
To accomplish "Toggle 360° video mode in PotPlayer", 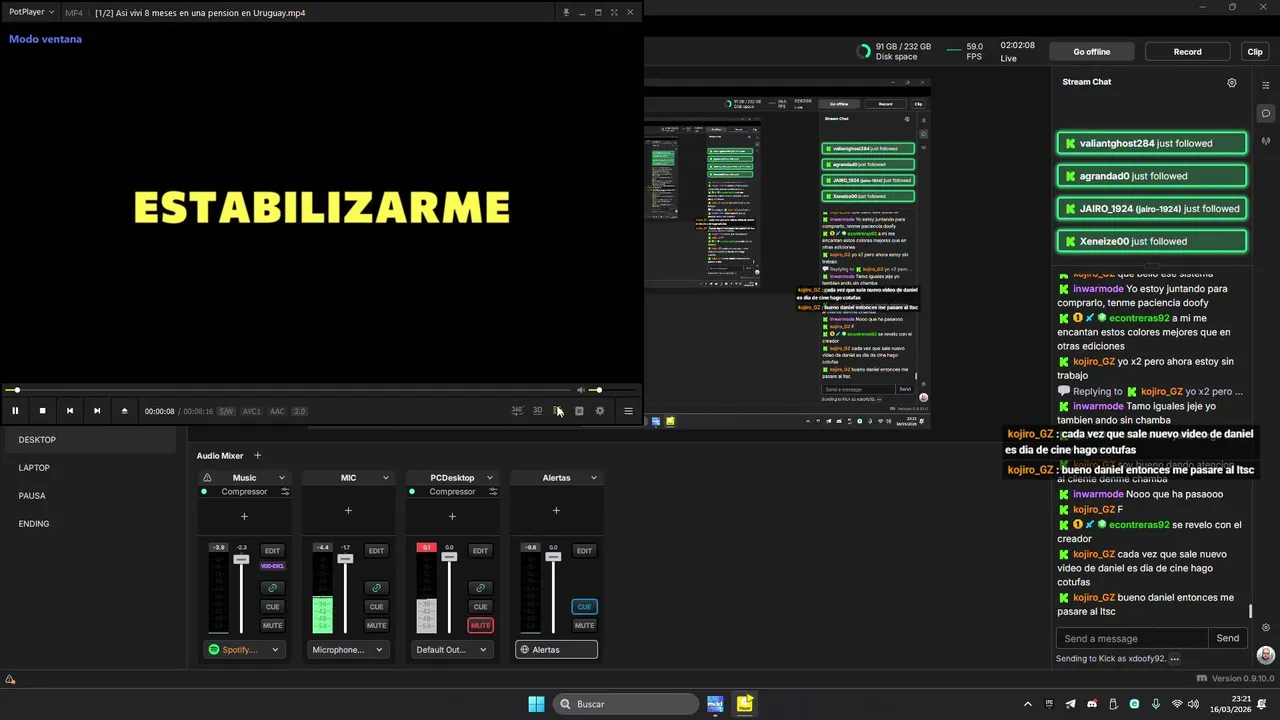I will click(x=517, y=411).
